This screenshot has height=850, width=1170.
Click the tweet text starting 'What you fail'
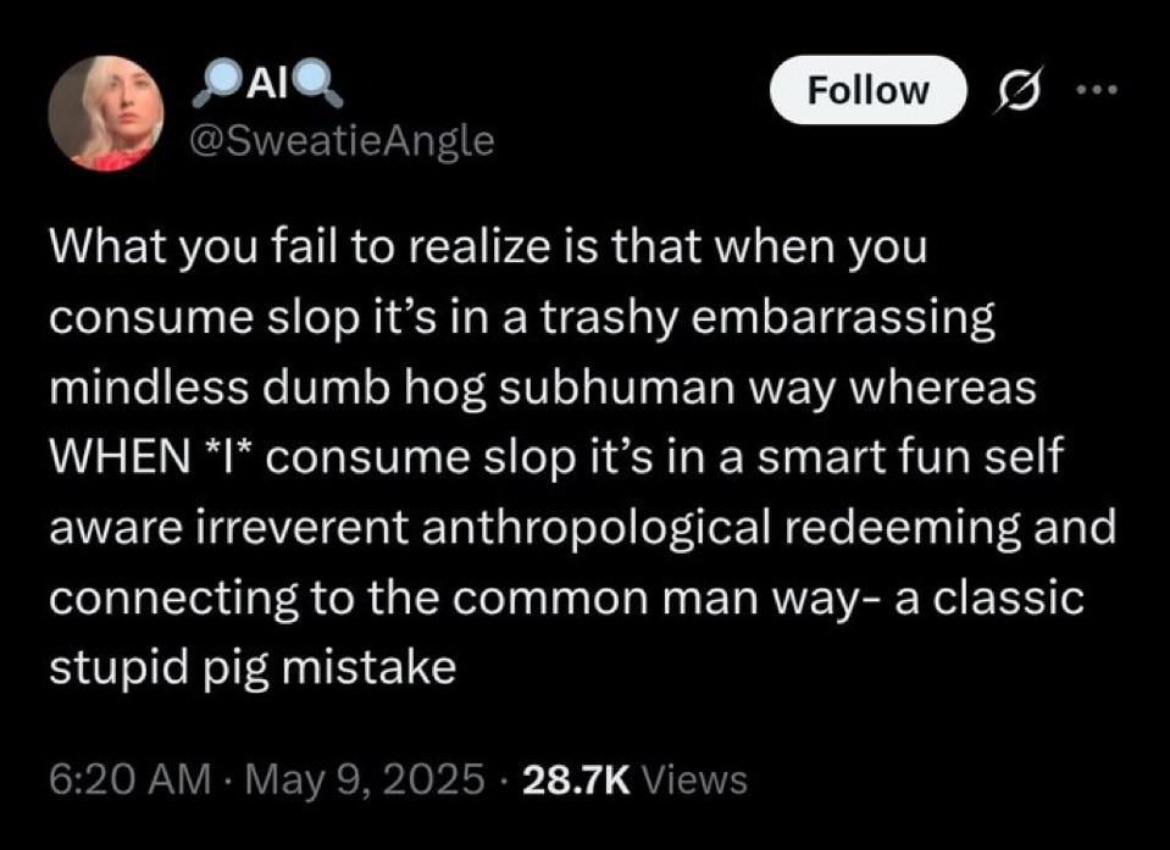582,457
